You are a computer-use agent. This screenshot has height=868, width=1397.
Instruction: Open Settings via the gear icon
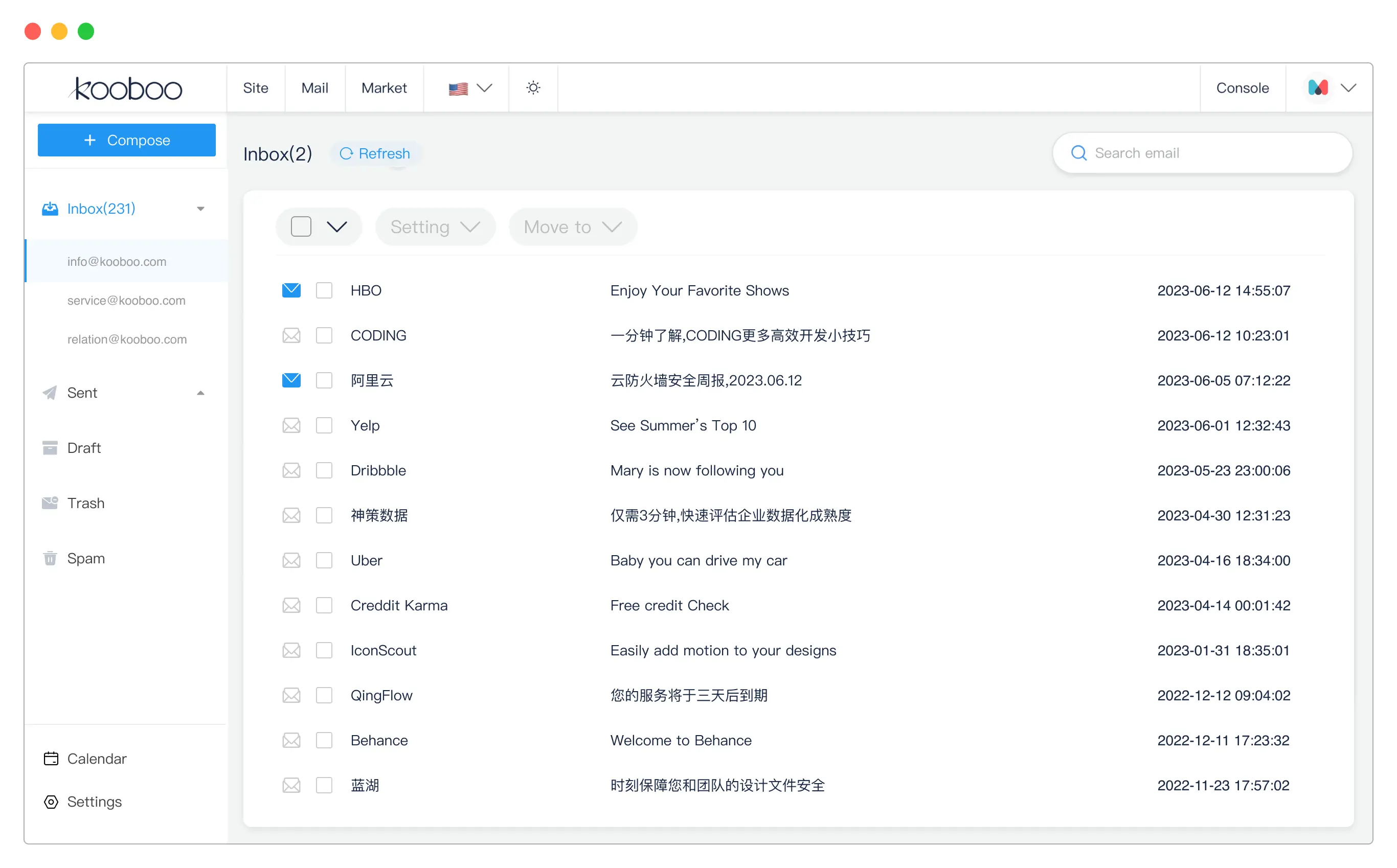(x=51, y=802)
